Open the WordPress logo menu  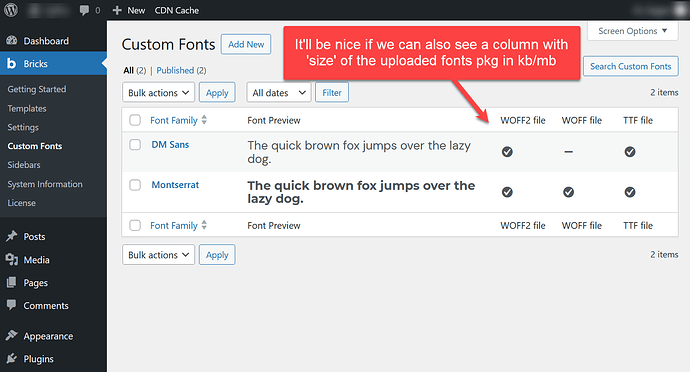click(11, 10)
